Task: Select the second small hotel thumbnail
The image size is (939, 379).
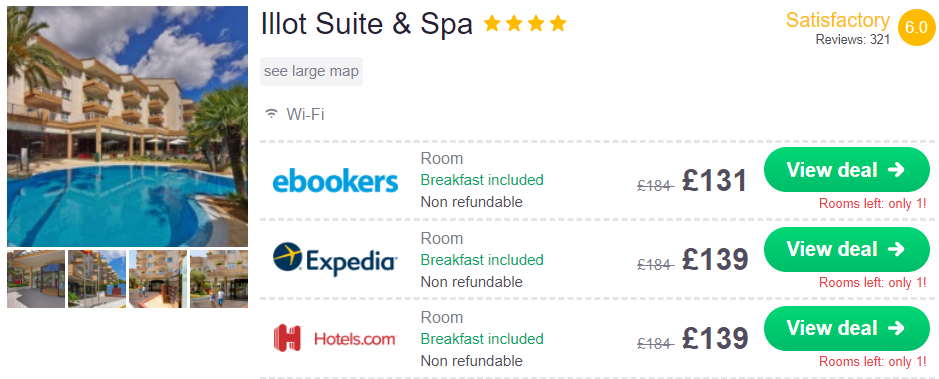Action: (x=97, y=279)
